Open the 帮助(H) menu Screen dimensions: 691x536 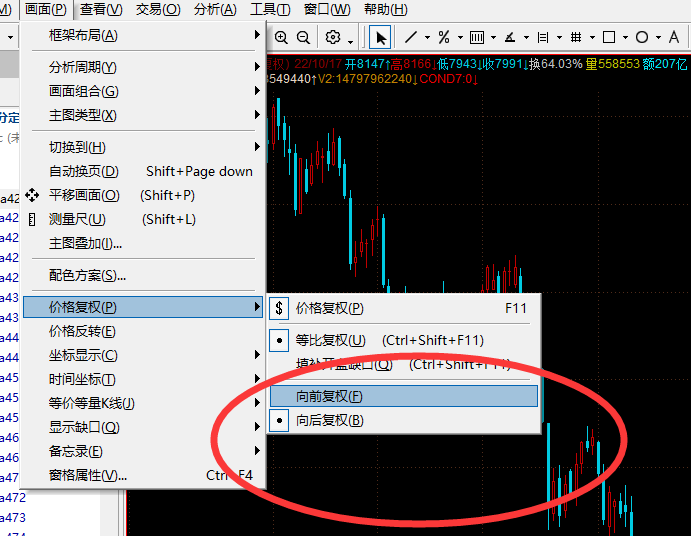386,9
